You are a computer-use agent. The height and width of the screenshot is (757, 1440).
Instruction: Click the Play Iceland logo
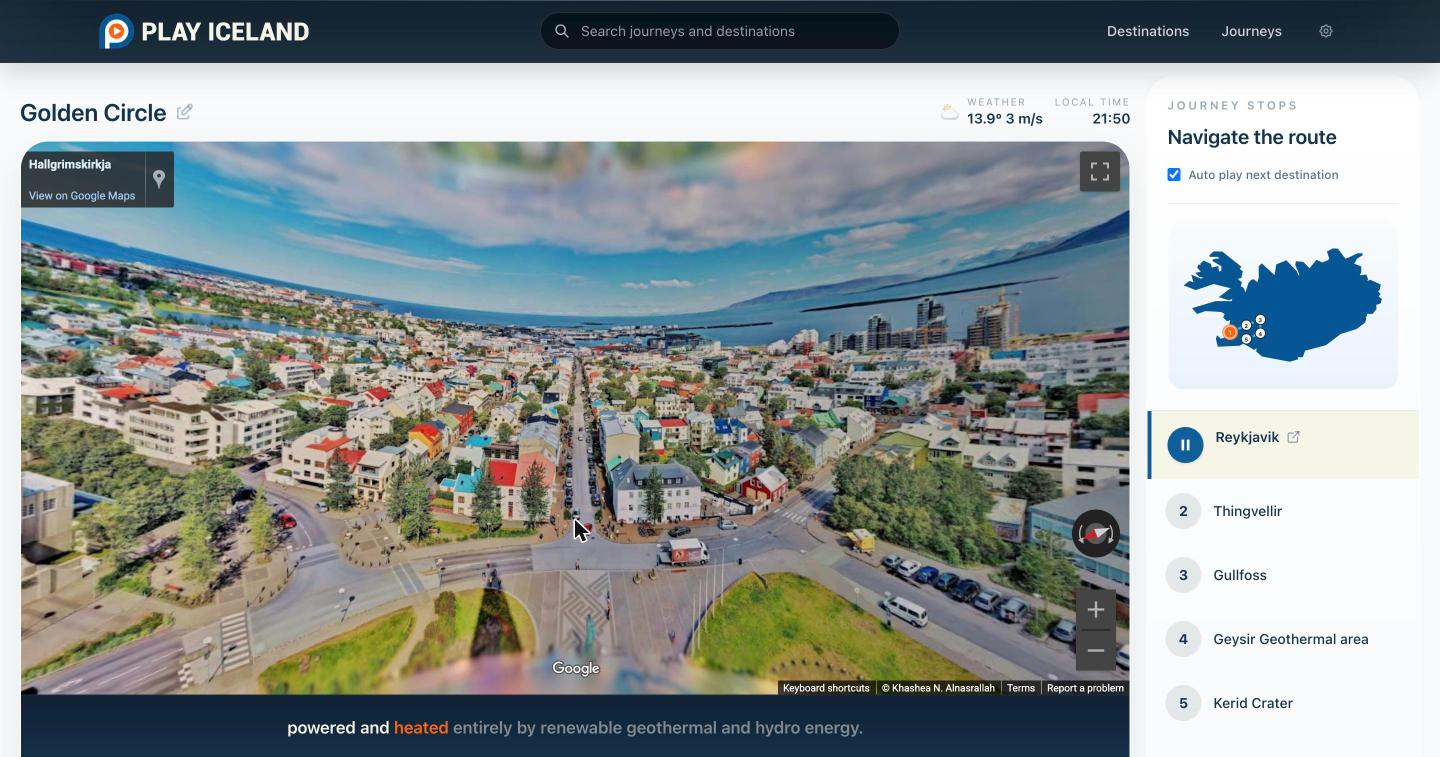pyautogui.click(x=205, y=31)
